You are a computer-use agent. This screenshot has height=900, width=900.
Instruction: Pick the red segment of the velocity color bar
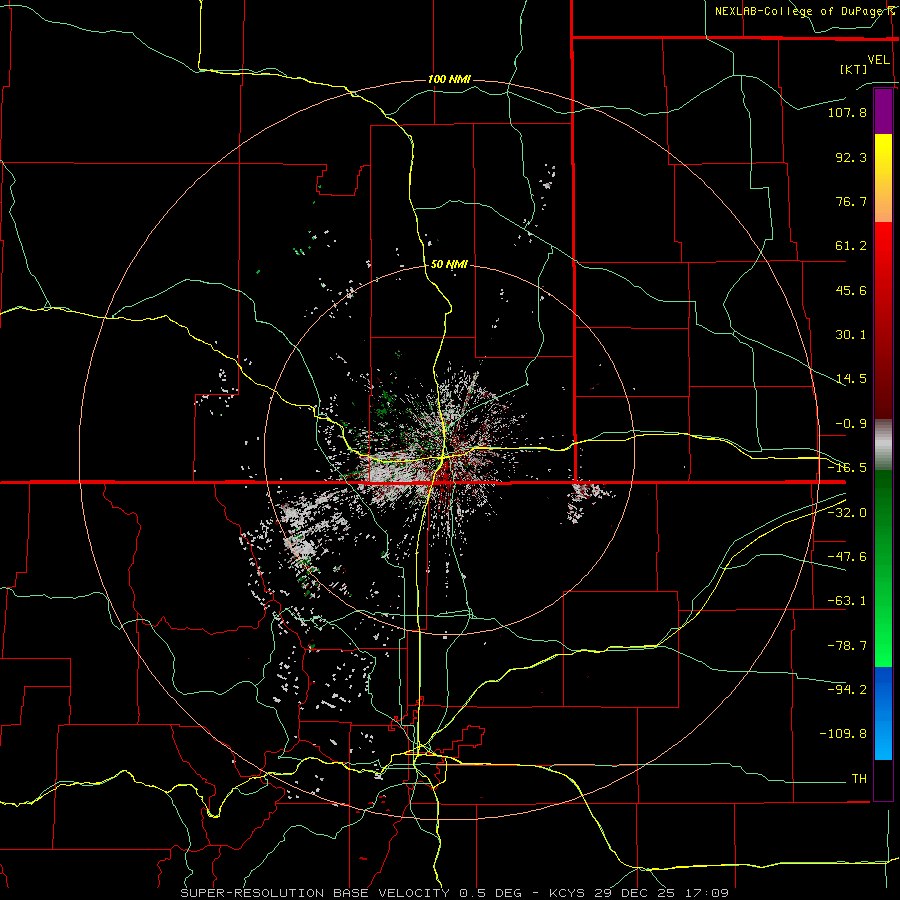[x=883, y=320]
